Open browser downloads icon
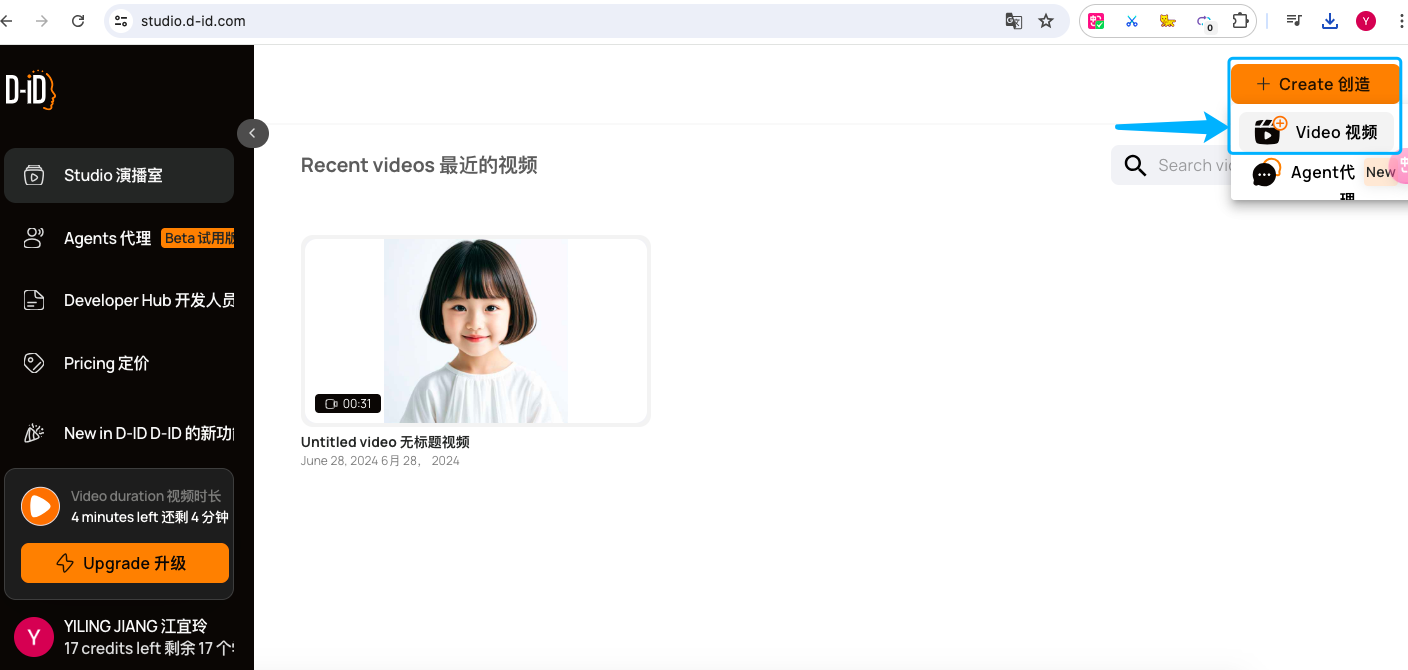 coord(1330,21)
